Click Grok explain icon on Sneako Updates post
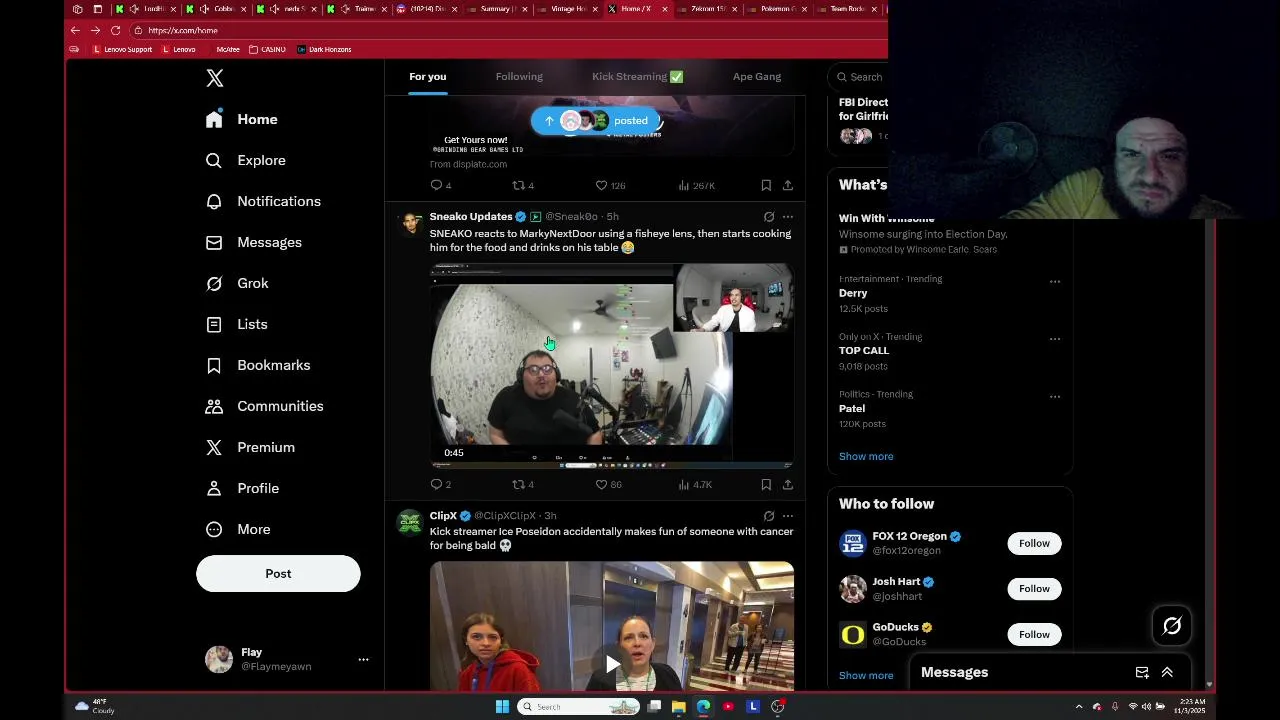This screenshot has height=720, width=1280. coord(768,216)
